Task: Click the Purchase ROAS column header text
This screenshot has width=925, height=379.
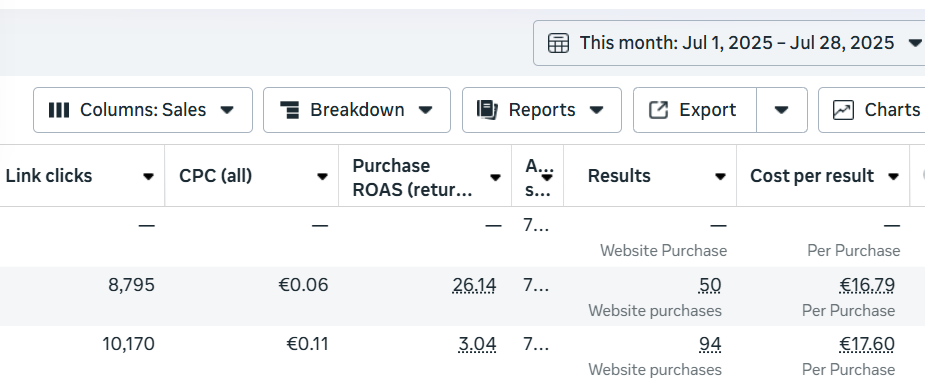Action: pos(412,177)
